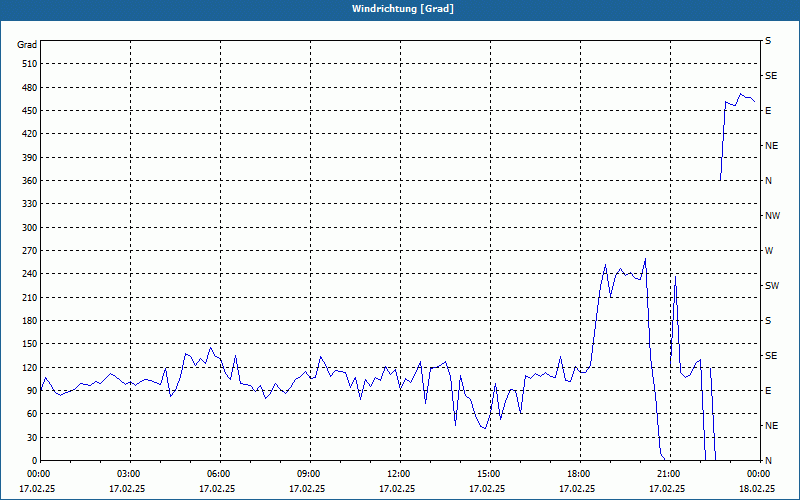Click the 09:00 time label

pos(310,474)
